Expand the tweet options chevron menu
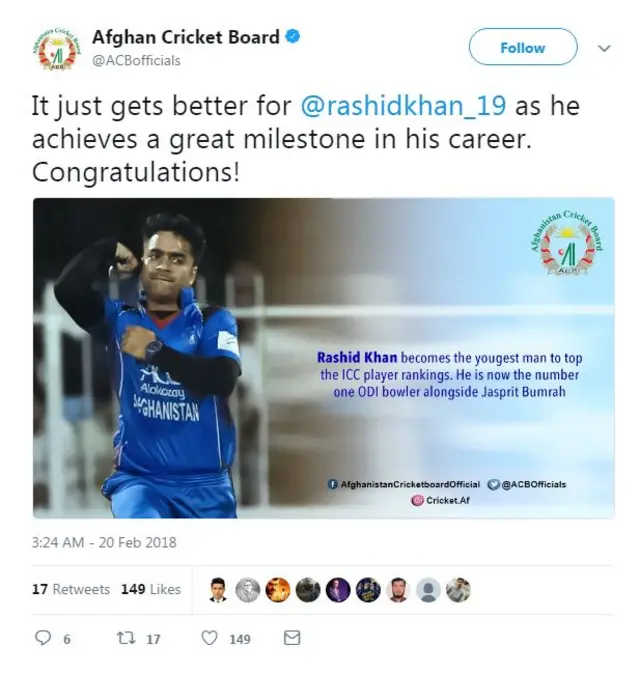Screen dimensions: 640x674 604,48
